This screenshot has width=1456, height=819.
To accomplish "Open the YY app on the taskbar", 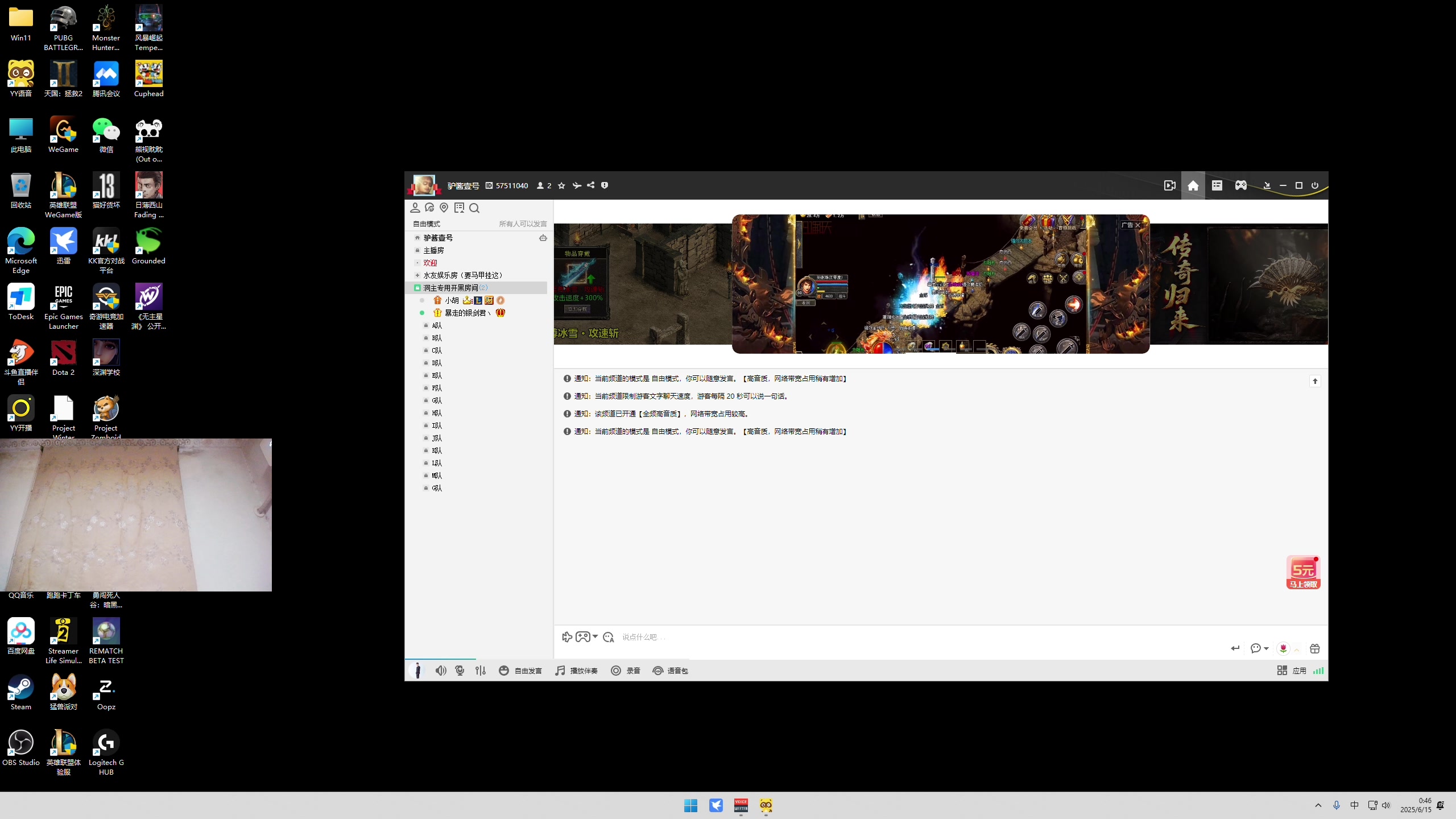I will (x=766, y=805).
